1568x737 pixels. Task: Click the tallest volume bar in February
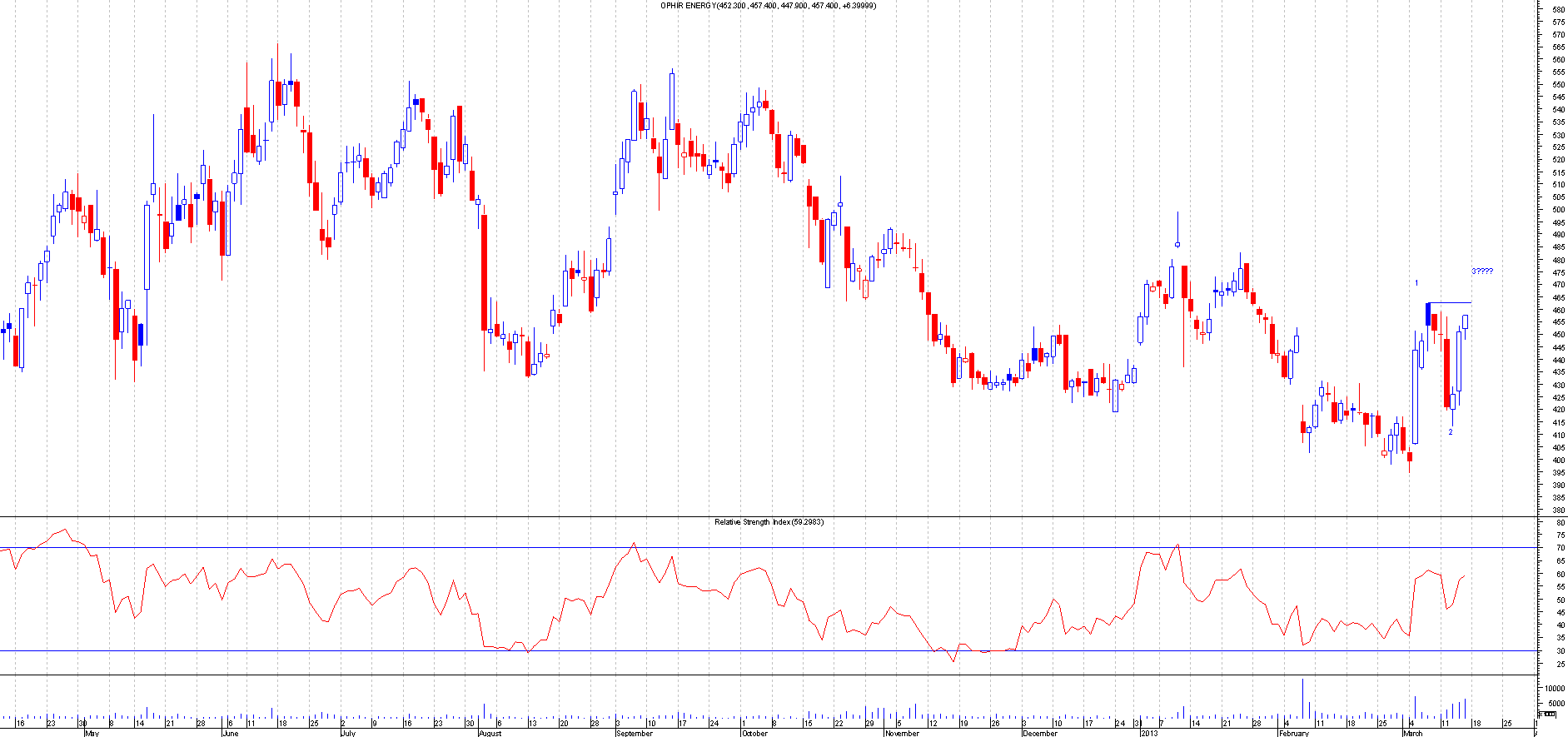[1302, 700]
